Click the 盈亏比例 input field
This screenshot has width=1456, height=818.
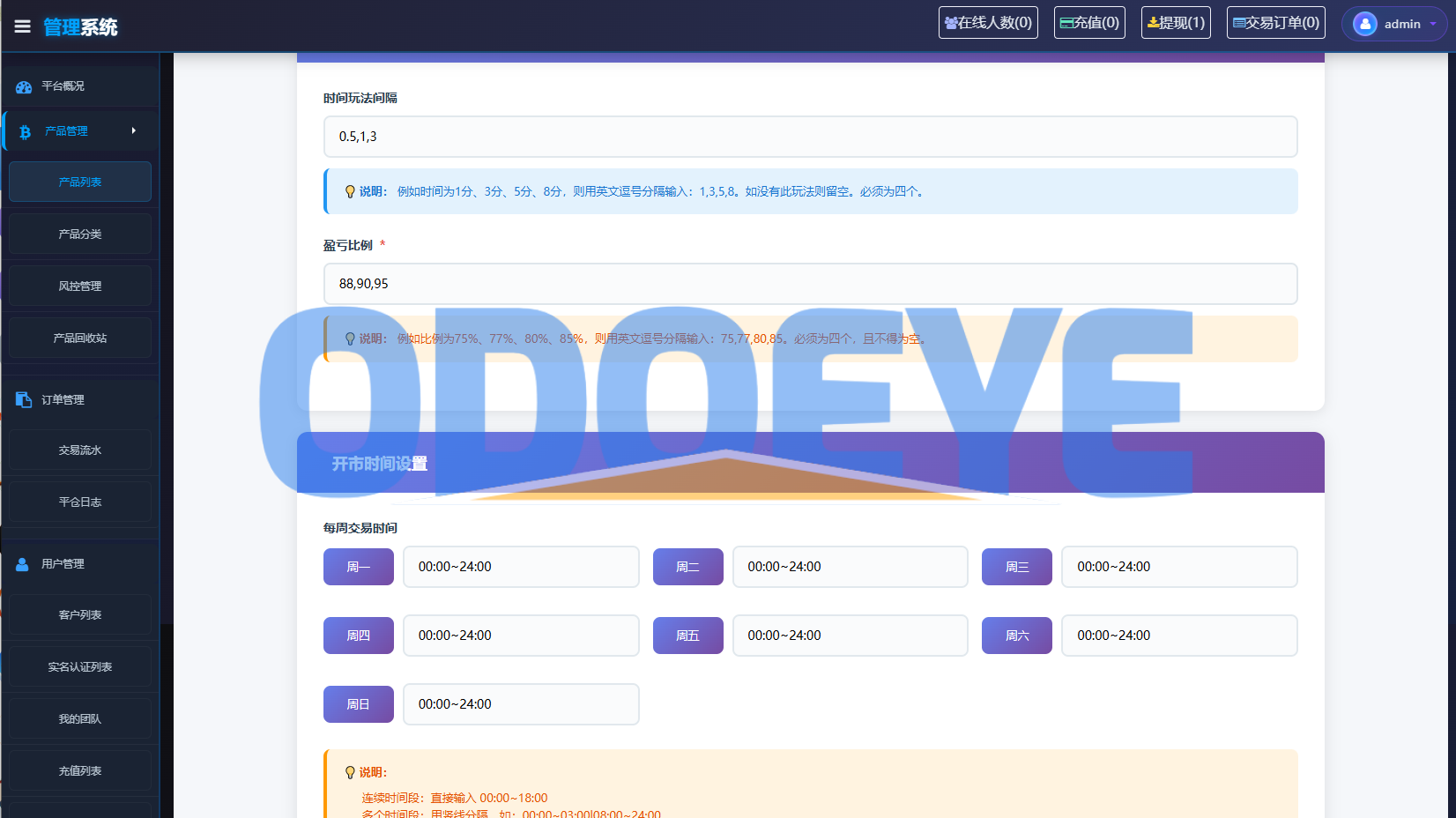point(810,284)
